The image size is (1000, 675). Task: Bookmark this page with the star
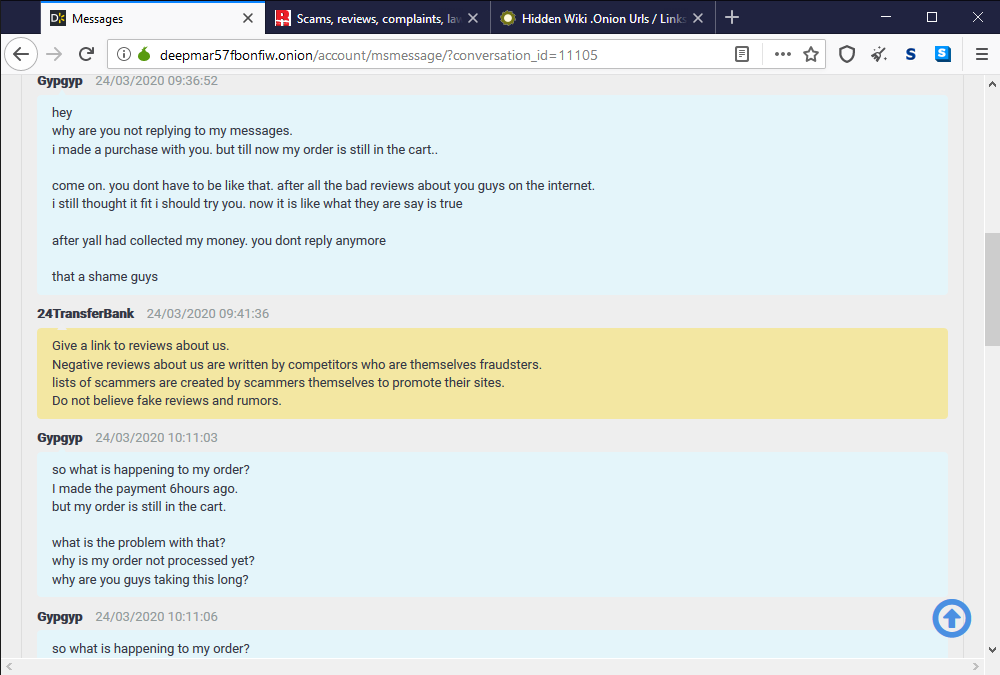click(x=811, y=54)
